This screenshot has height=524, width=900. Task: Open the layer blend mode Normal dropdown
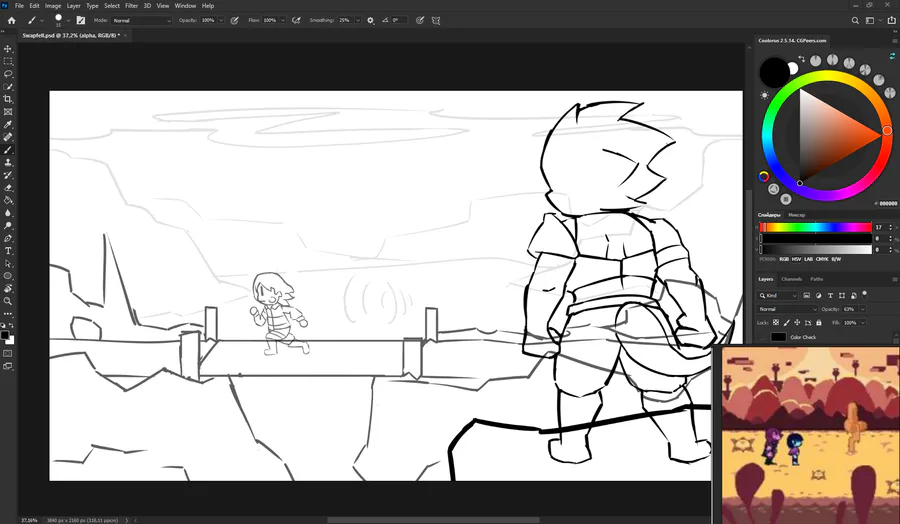[788, 309]
